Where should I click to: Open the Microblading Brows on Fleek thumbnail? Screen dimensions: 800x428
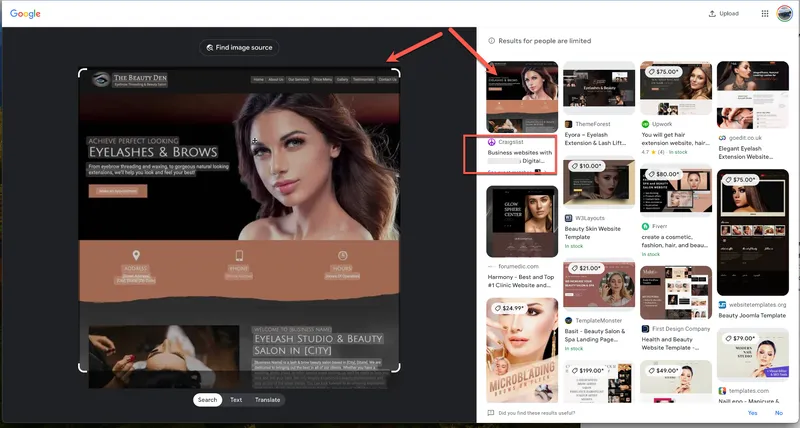click(522, 350)
